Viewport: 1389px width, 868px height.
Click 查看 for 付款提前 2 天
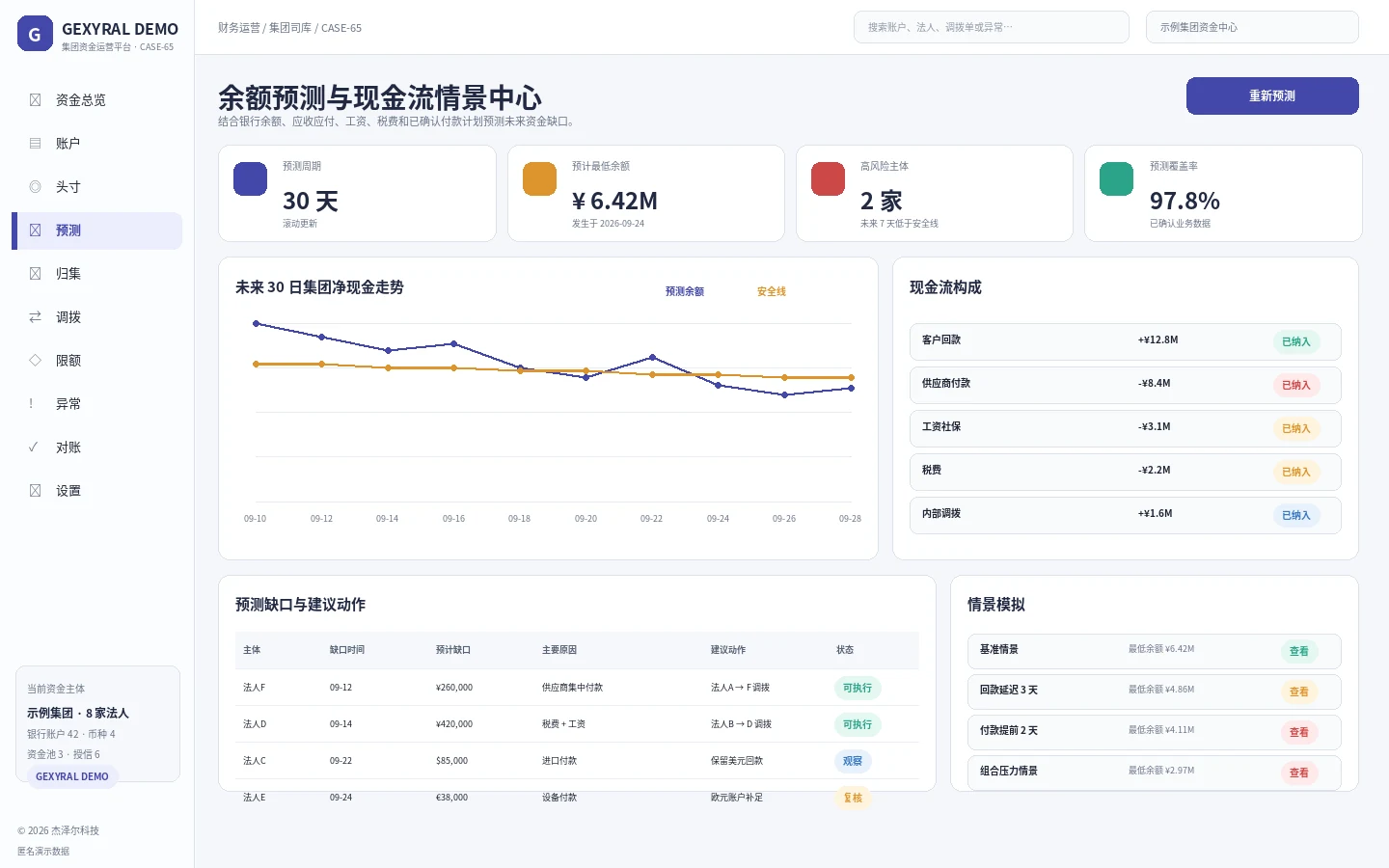coord(1299,733)
